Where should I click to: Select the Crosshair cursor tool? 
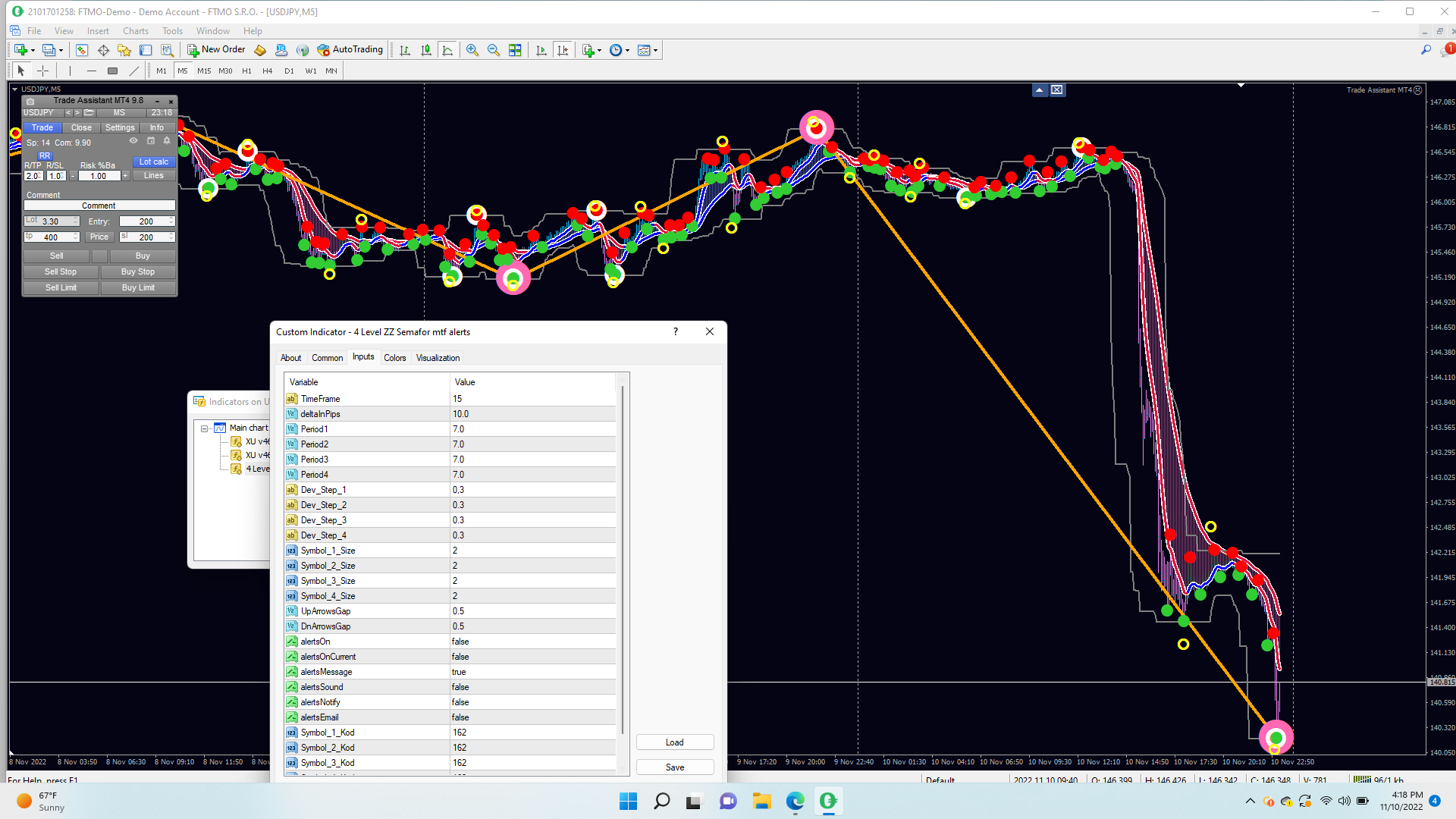[x=43, y=71]
